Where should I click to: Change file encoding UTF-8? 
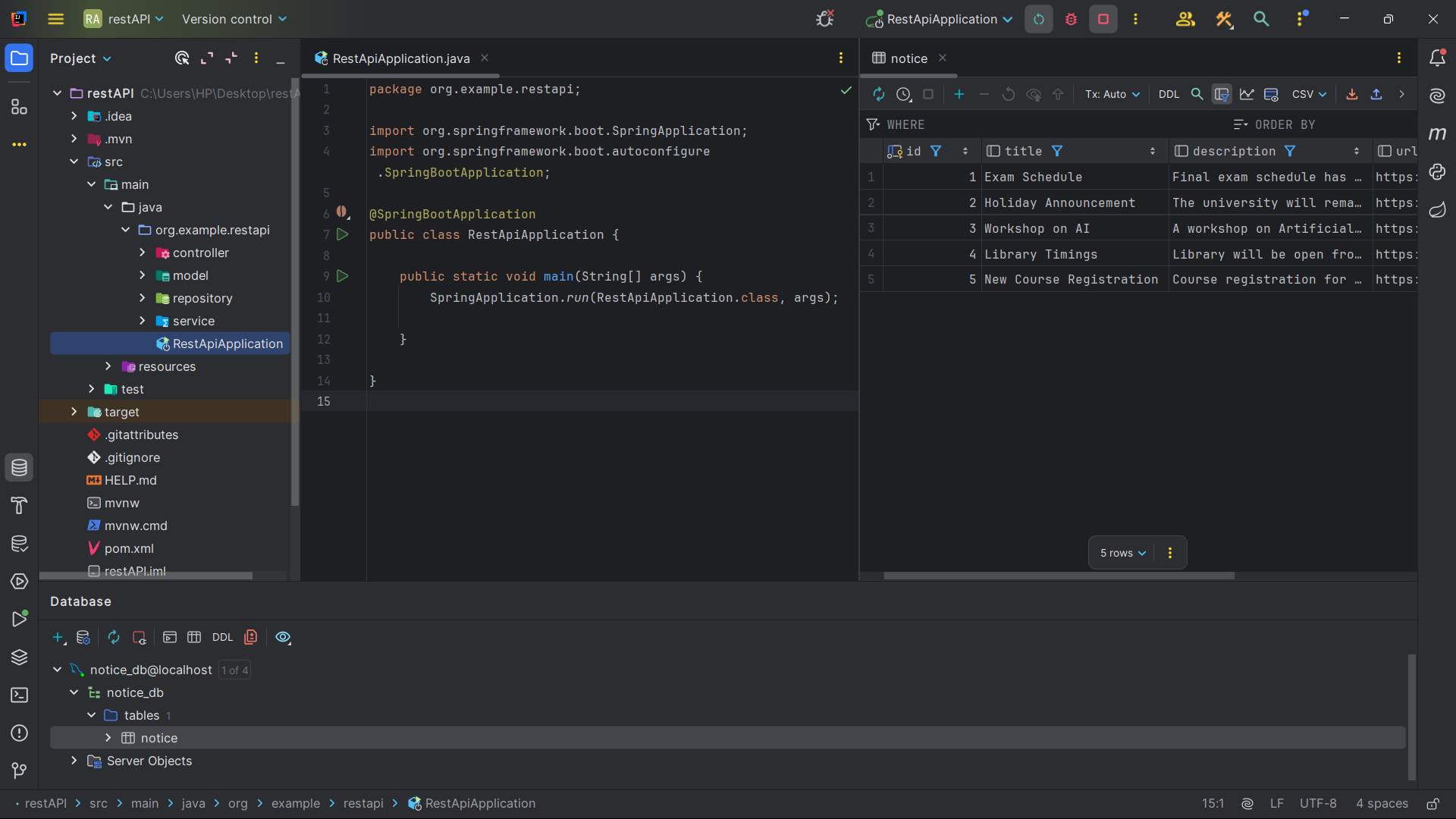click(1318, 804)
